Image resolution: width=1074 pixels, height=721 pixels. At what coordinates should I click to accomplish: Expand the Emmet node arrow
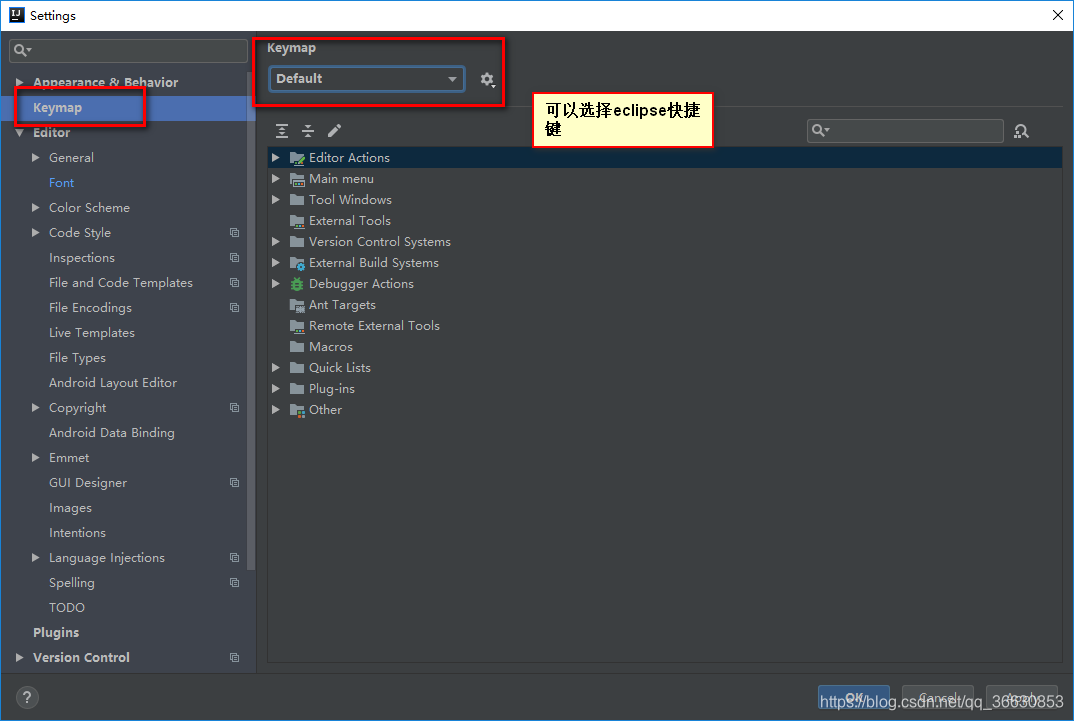36,457
